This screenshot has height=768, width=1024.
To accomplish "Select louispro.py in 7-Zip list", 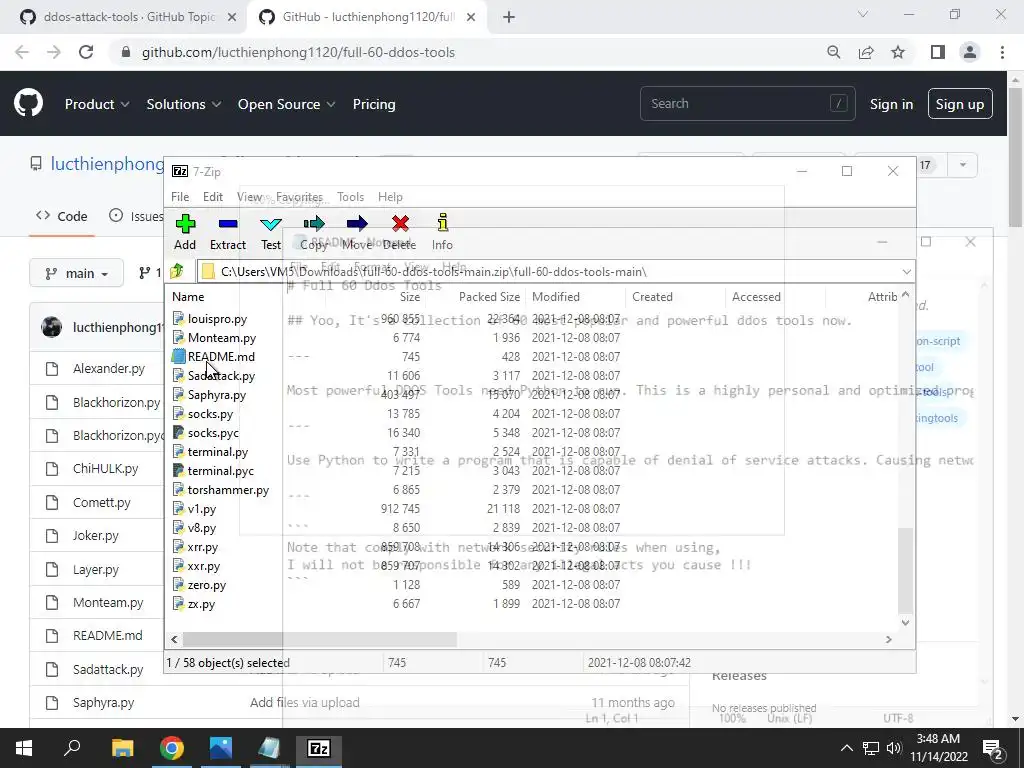I will click(217, 319).
